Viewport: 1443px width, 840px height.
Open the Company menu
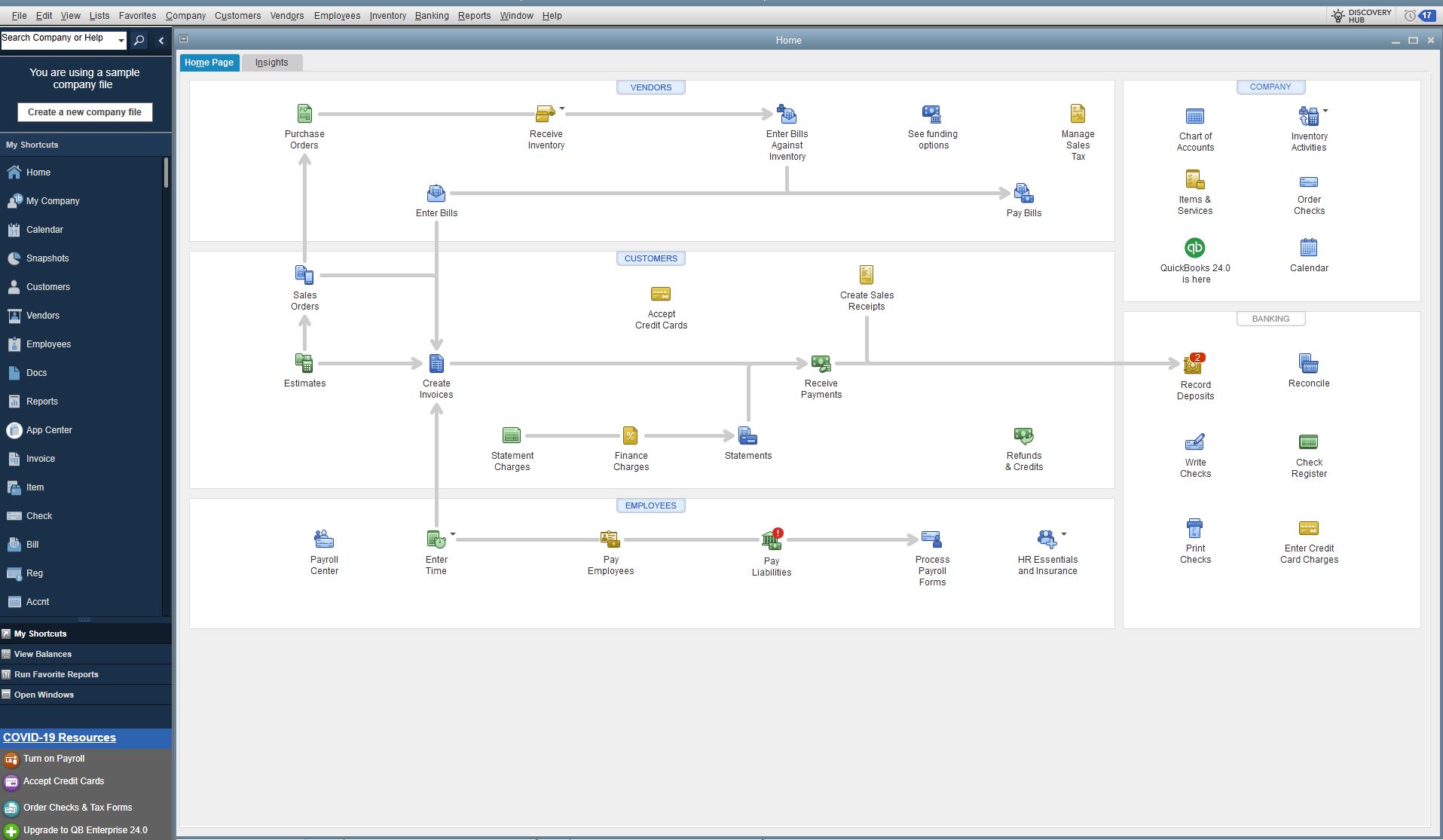coord(185,15)
